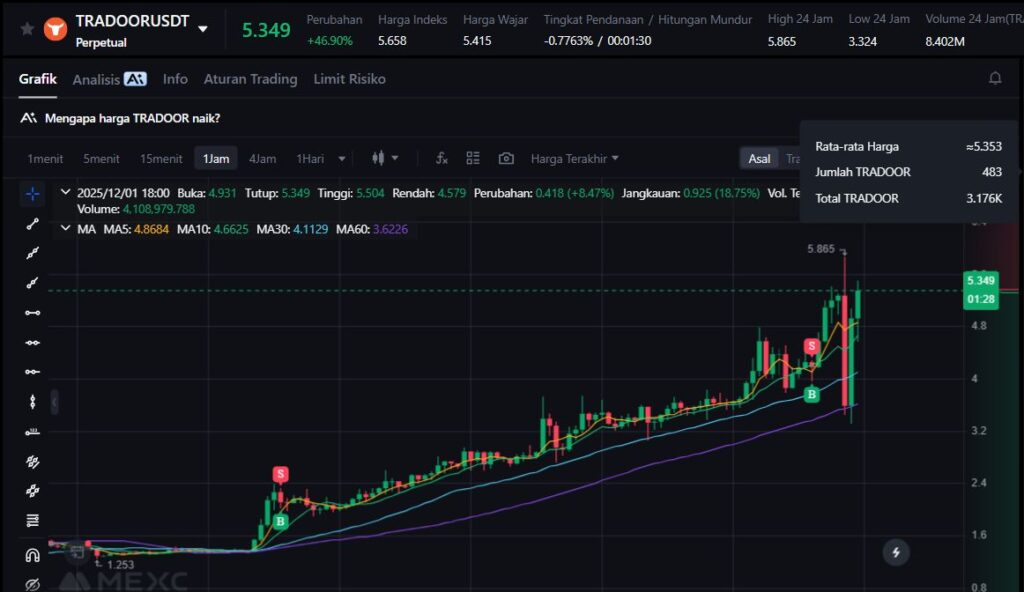Open the Harga Terakhir dropdown
The width and height of the screenshot is (1024, 592).
[x=574, y=158]
